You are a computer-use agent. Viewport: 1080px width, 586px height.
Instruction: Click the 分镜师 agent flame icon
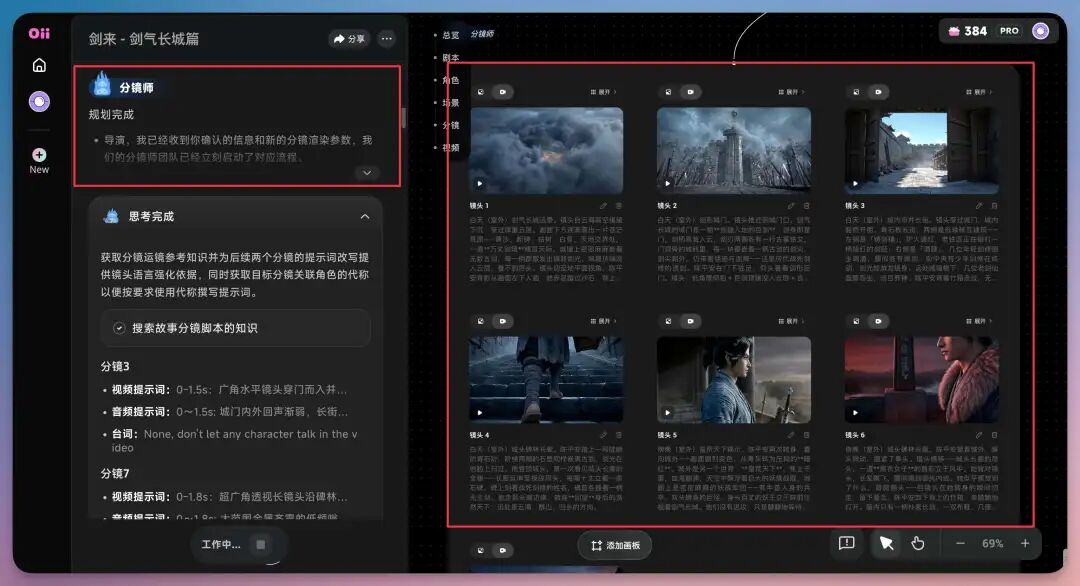click(102, 85)
